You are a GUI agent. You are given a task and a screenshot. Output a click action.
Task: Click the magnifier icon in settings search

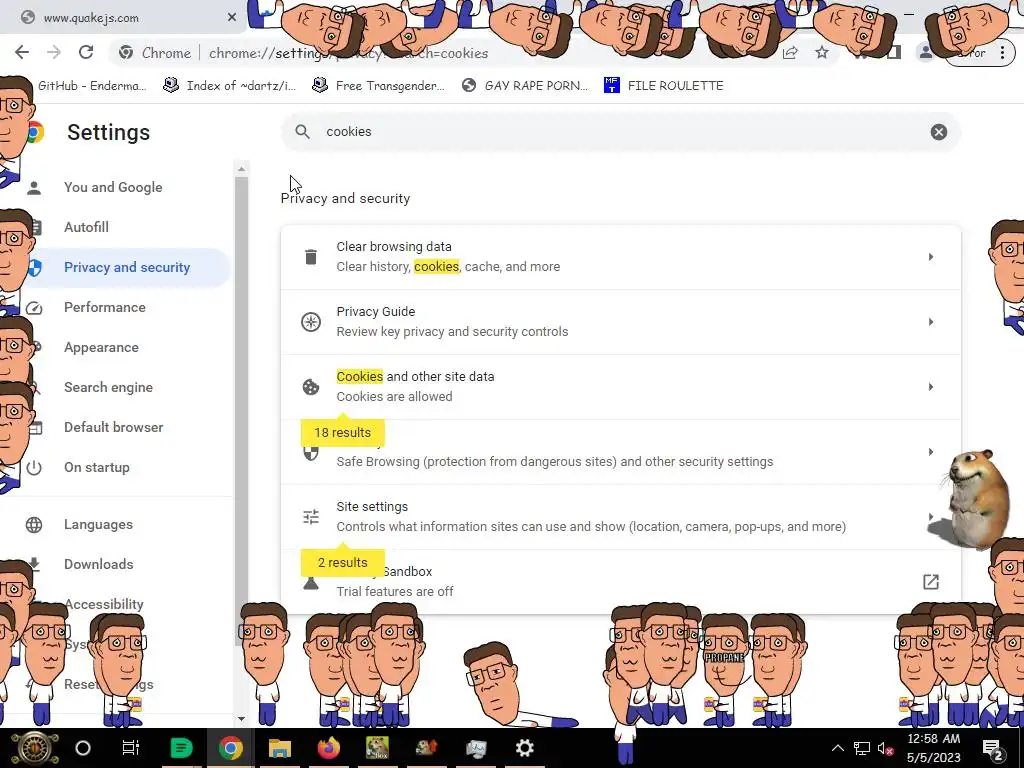(302, 132)
